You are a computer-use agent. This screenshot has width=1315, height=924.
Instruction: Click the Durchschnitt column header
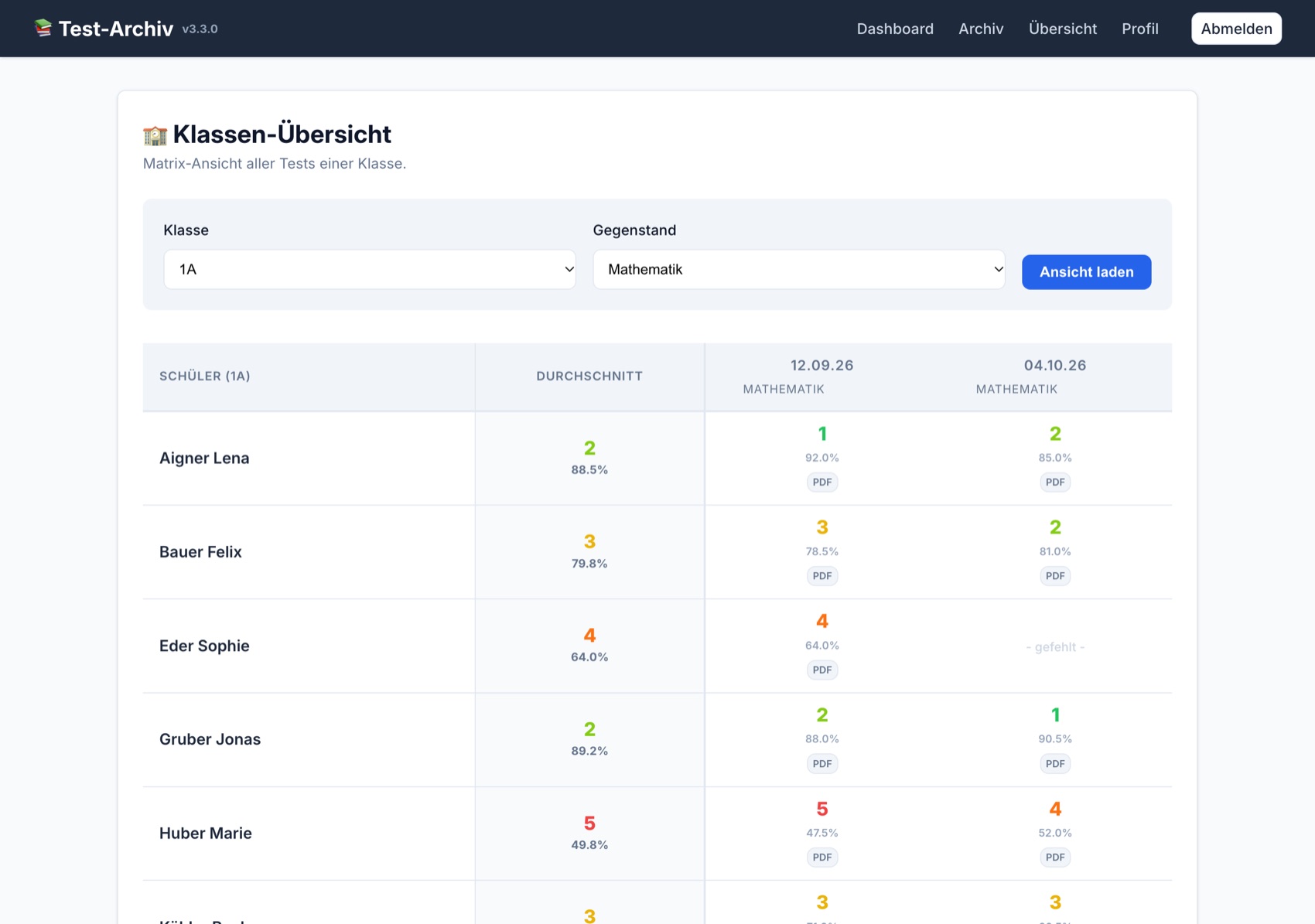click(x=589, y=377)
